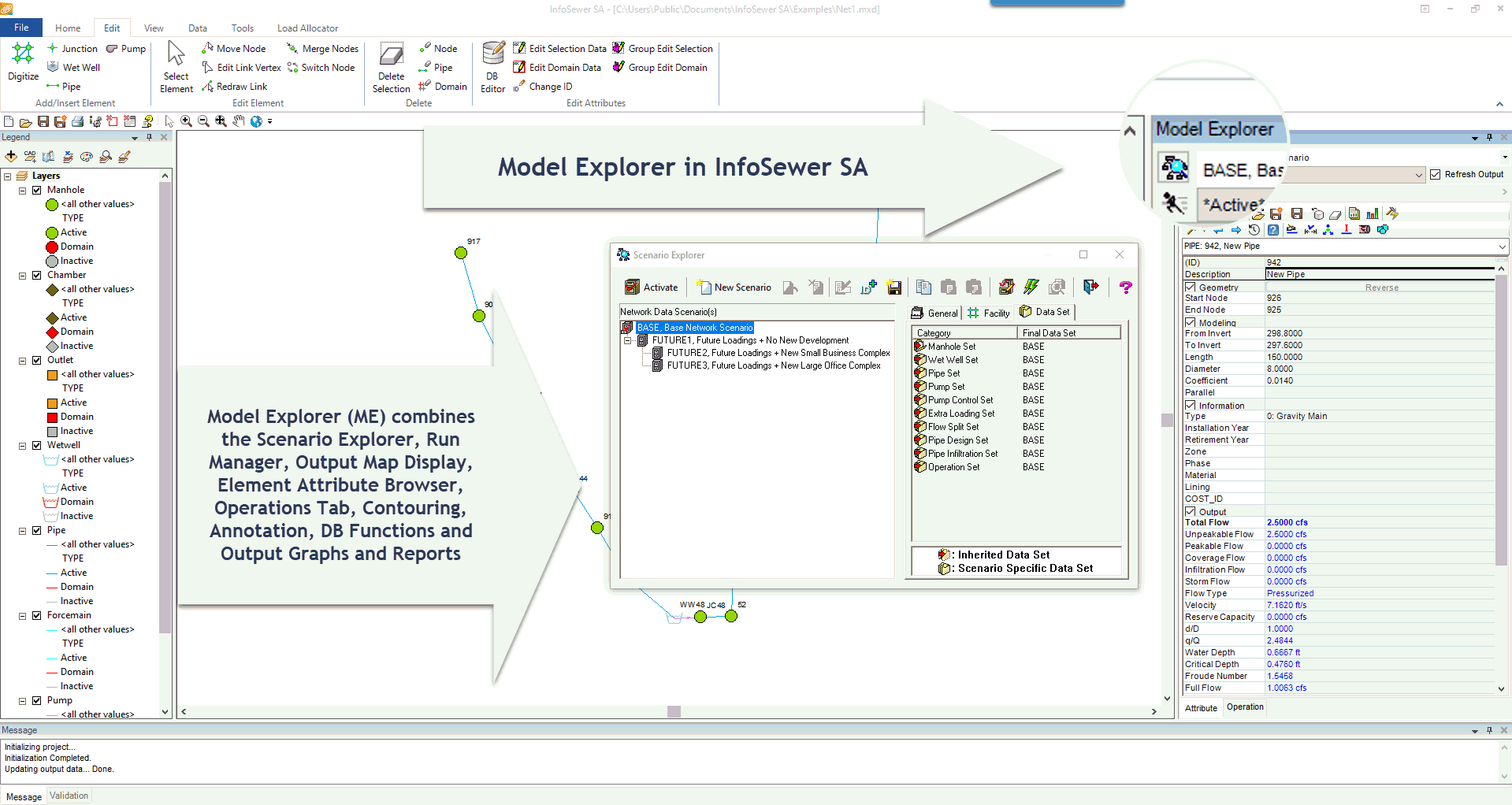The height and width of the screenshot is (805, 1512).
Task: Toggle the Outlet layer checkbox
Action: tap(37, 360)
